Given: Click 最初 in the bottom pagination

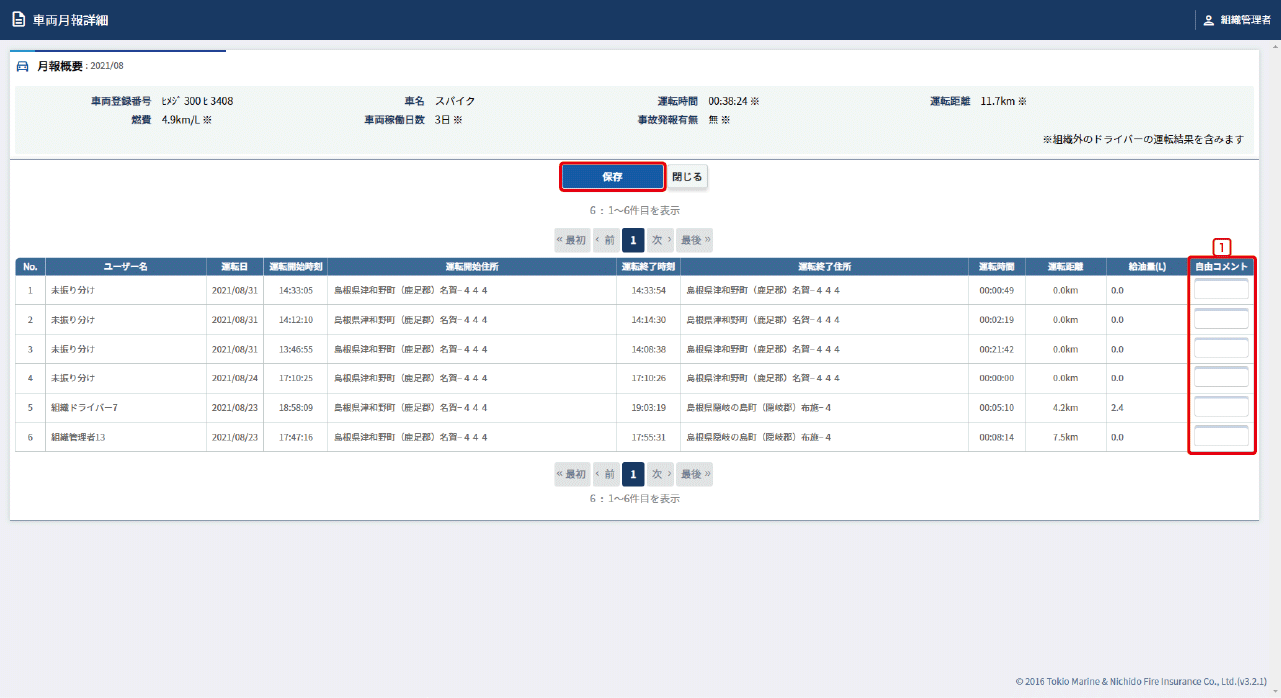Looking at the screenshot, I should click(572, 474).
